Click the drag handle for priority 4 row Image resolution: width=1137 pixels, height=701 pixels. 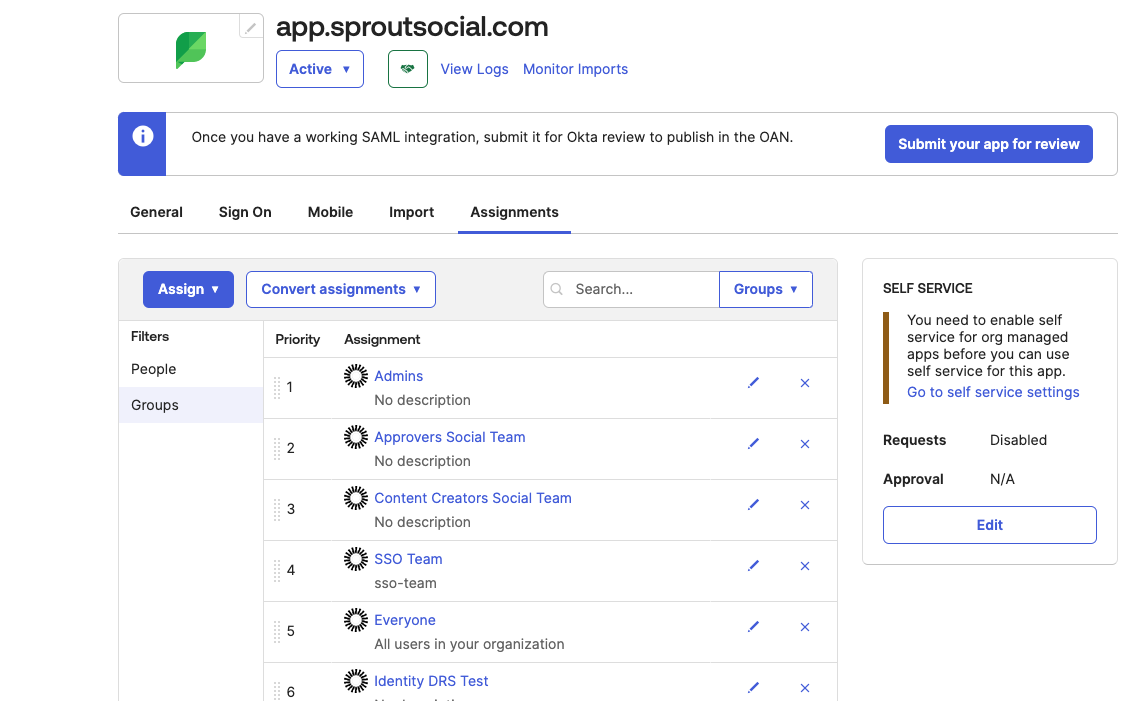click(277, 571)
